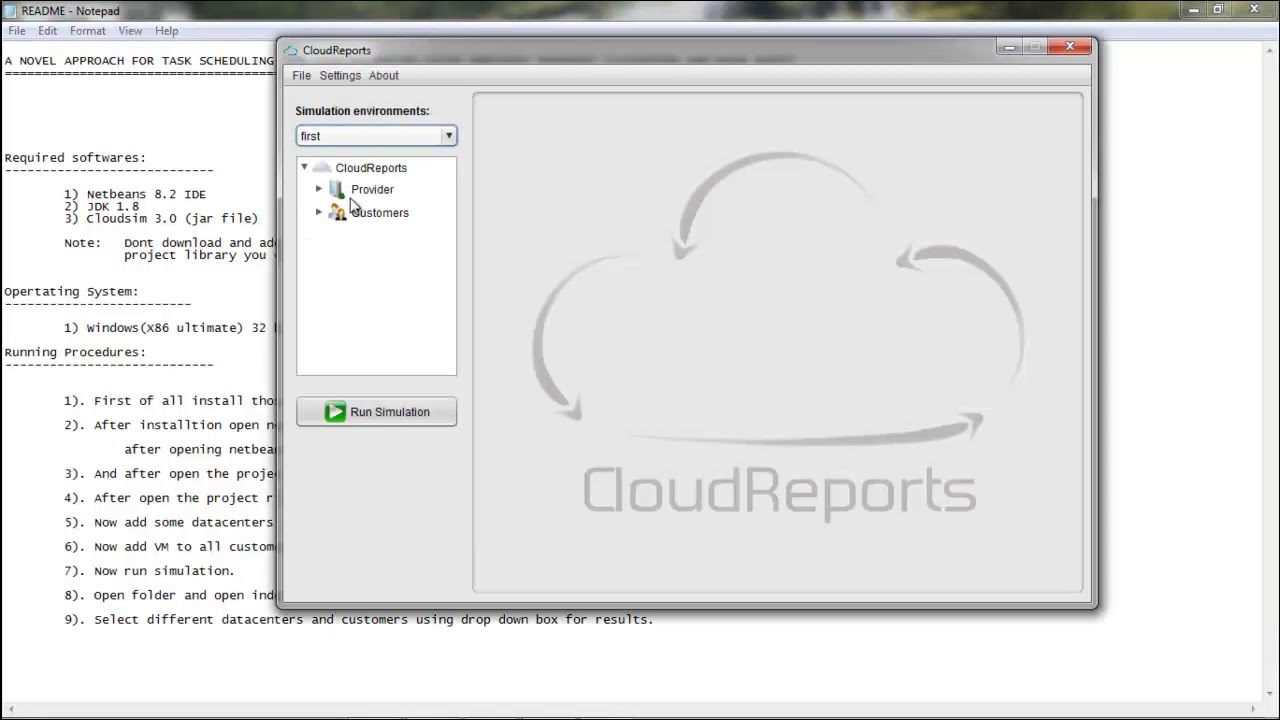Minimize the CloudReports window
Viewport: 1280px width, 720px height.
1010,47
